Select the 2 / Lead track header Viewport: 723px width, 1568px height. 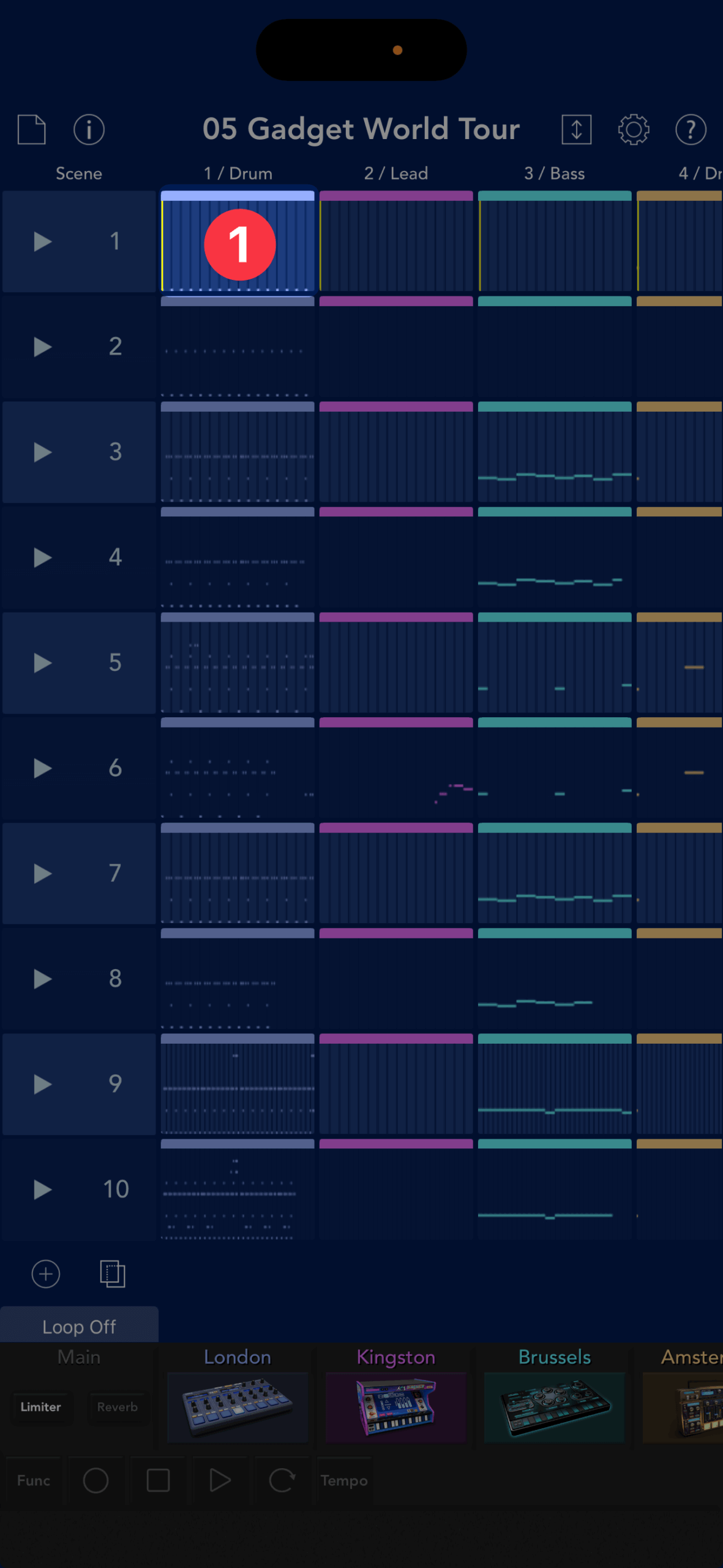[396, 173]
